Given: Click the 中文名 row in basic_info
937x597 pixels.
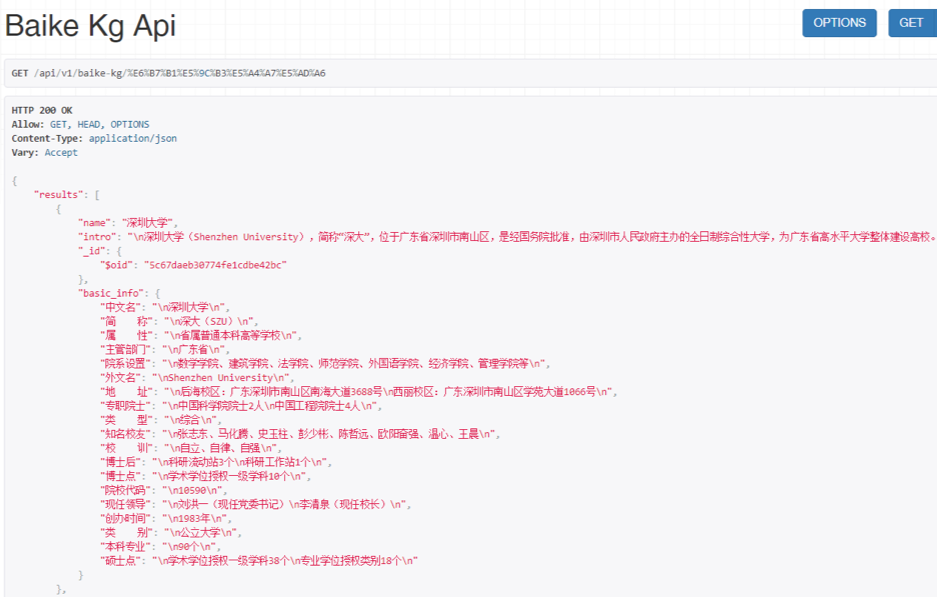Looking at the screenshot, I should point(165,307).
